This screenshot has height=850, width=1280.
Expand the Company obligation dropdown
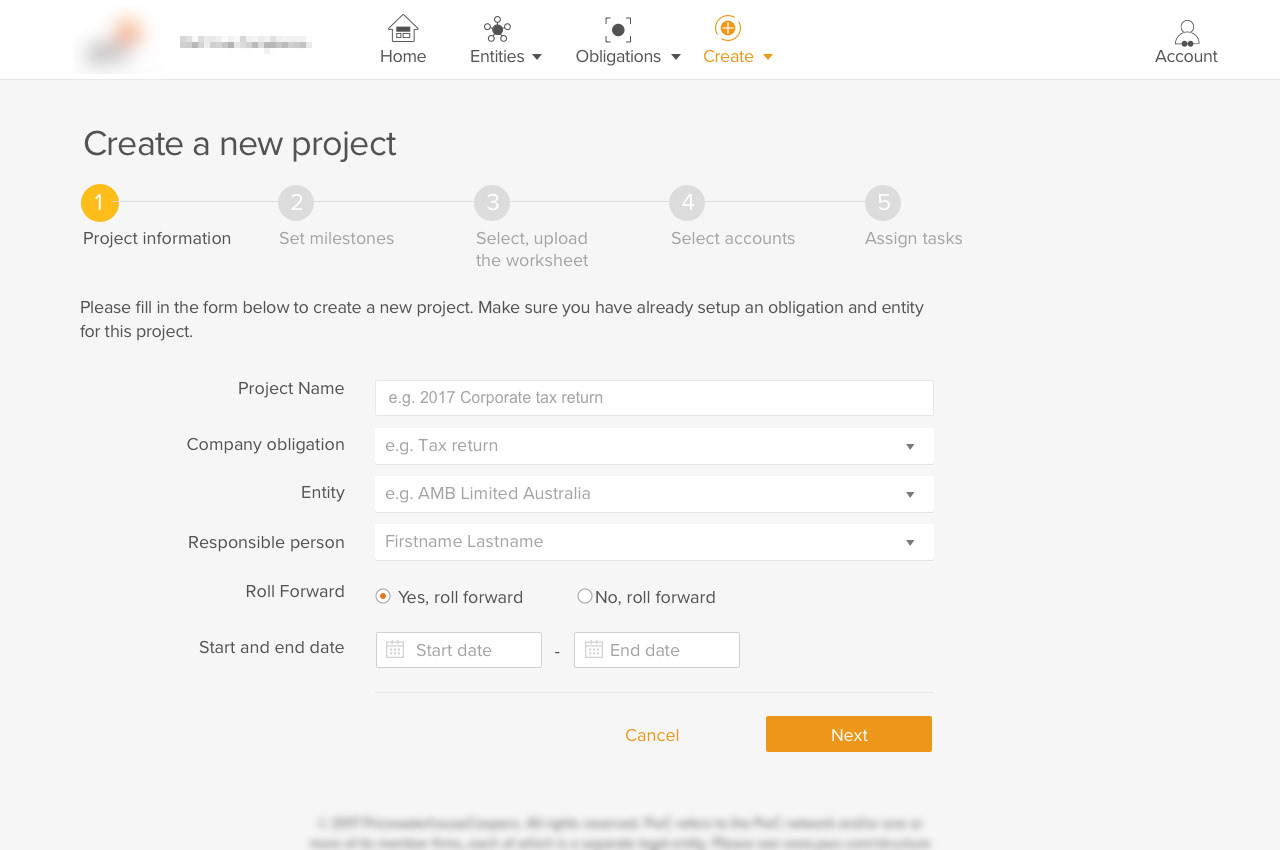pos(909,446)
